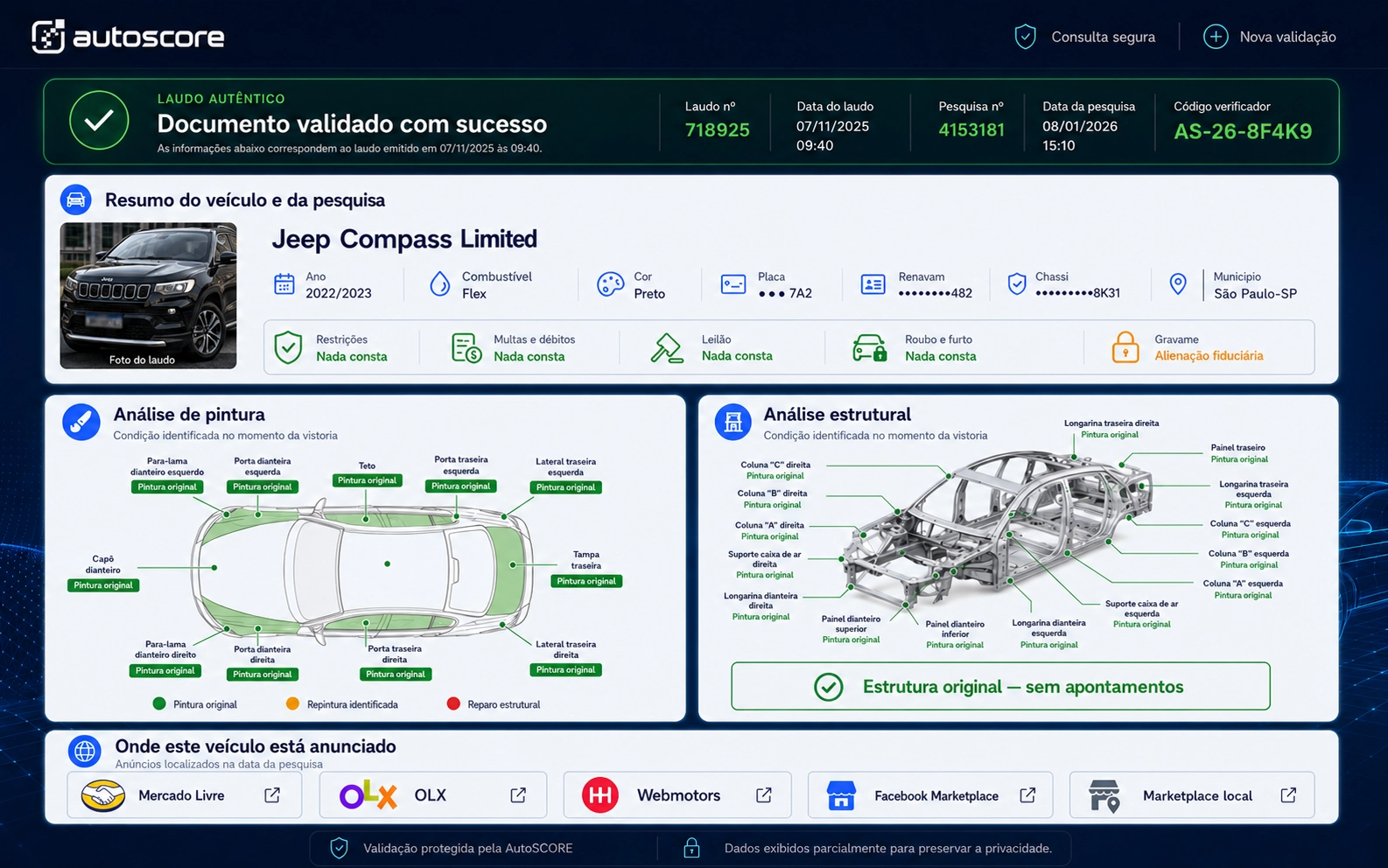Click the OLX external link icon
The height and width of the screenshot is (868, 1388).
point(518,794)
